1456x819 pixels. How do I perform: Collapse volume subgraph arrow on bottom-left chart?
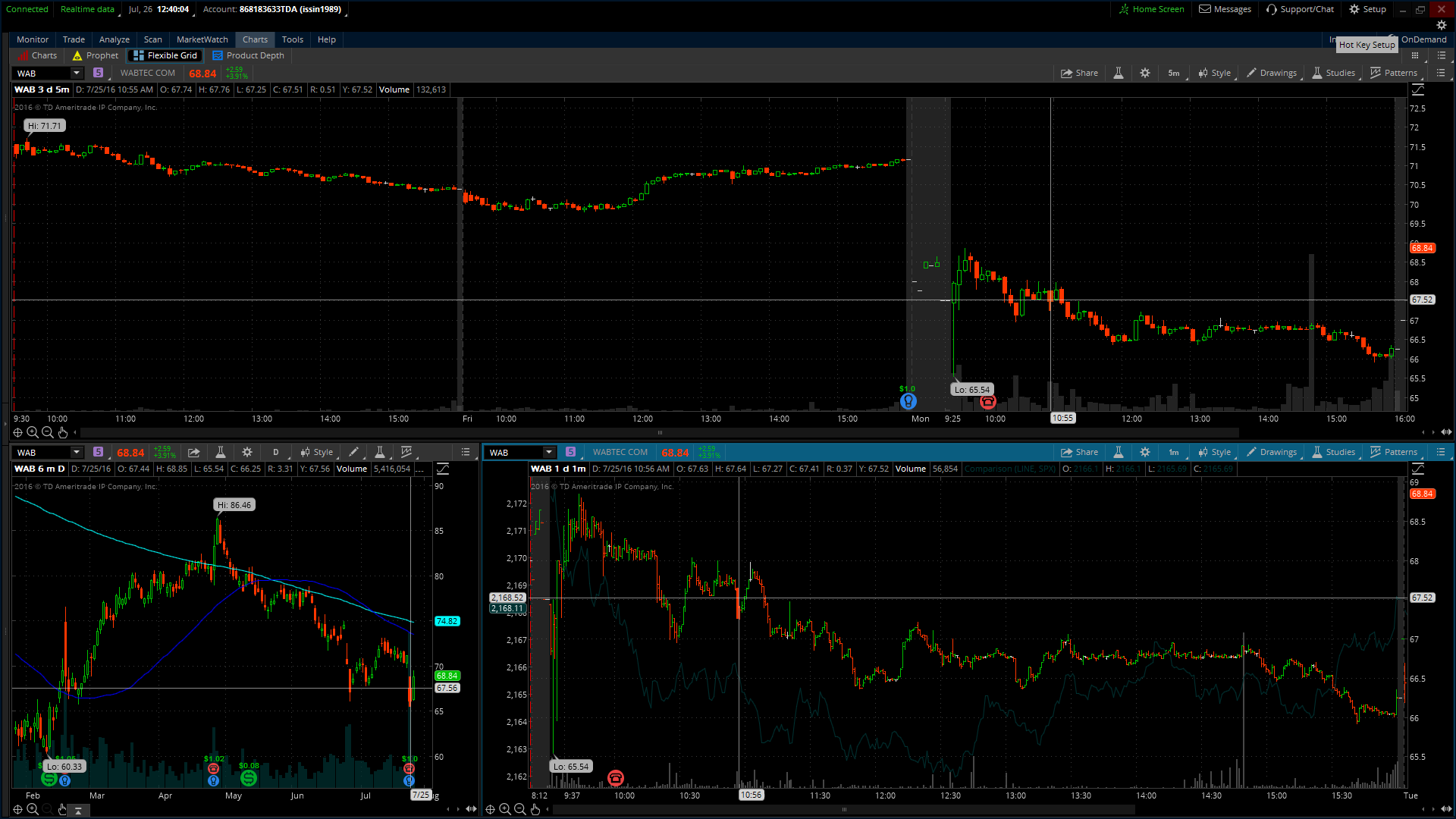78,810
